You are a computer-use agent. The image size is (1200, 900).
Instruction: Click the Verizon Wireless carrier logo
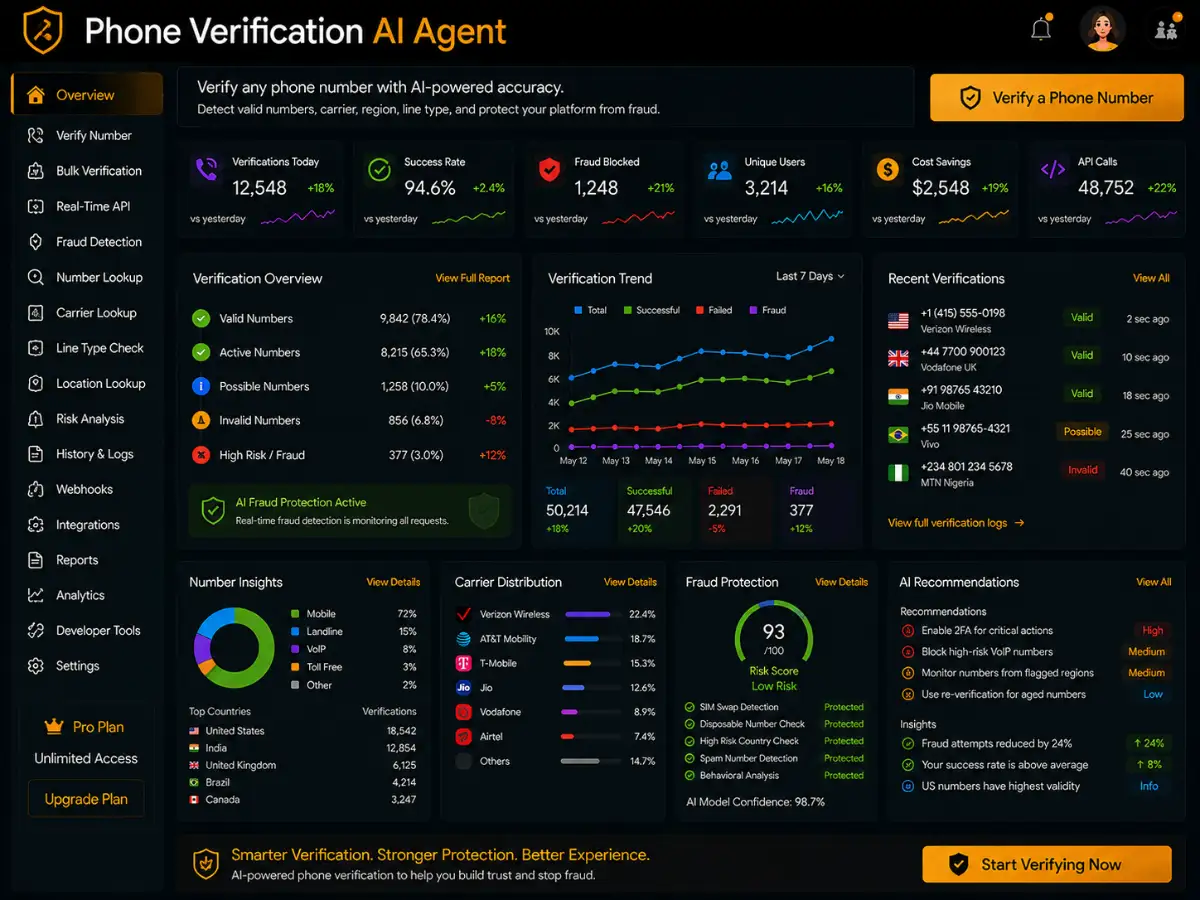tap(463, 614)
